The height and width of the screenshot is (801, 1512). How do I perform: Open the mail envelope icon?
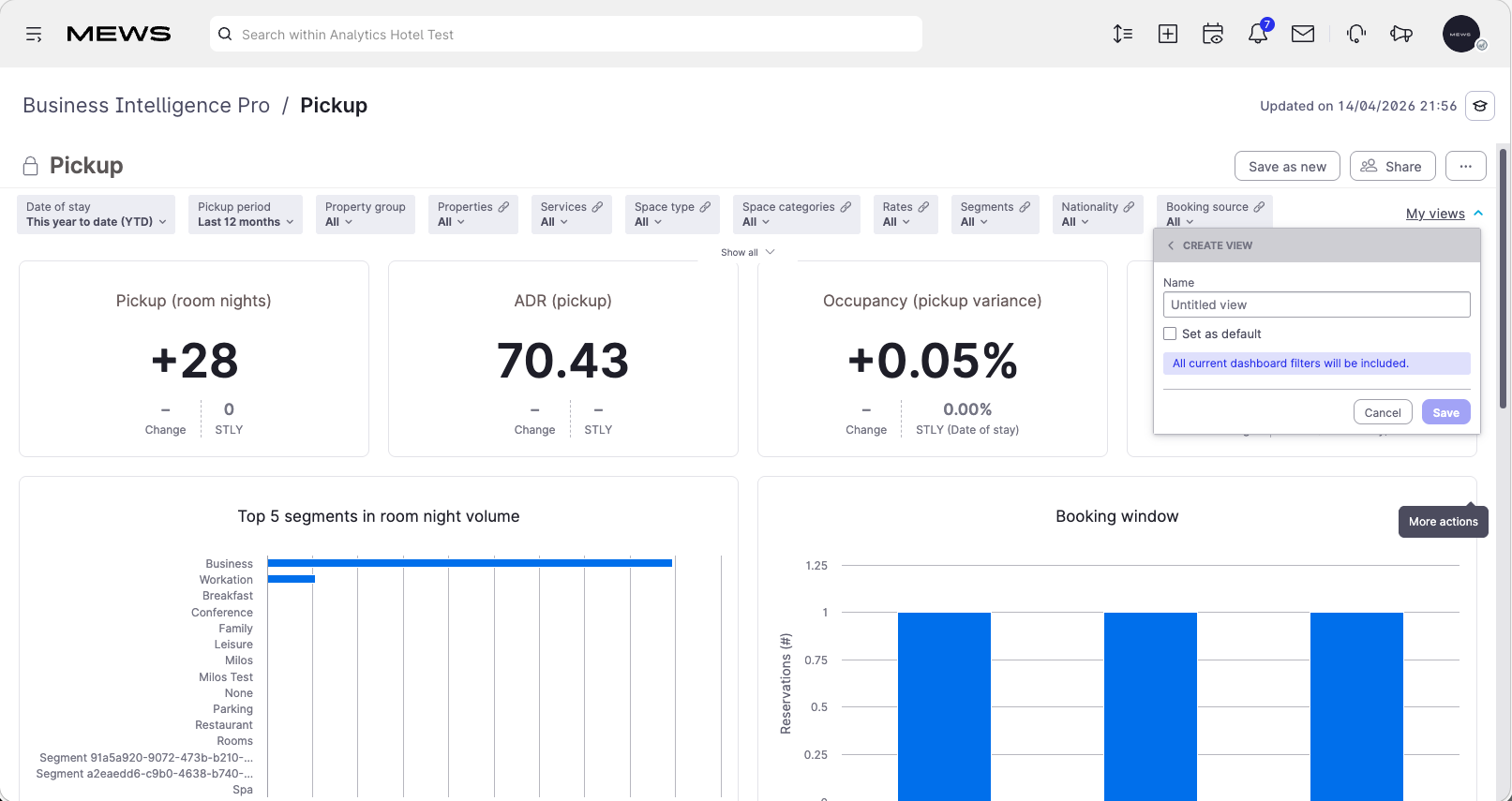(x=1303, y=35)
